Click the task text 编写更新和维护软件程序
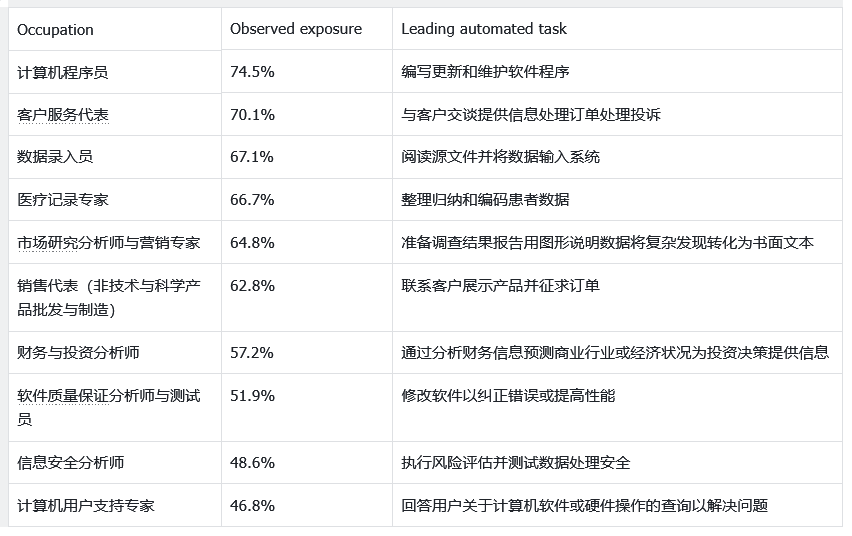Screen dimensions: 852x536 [x=485, y=72]
